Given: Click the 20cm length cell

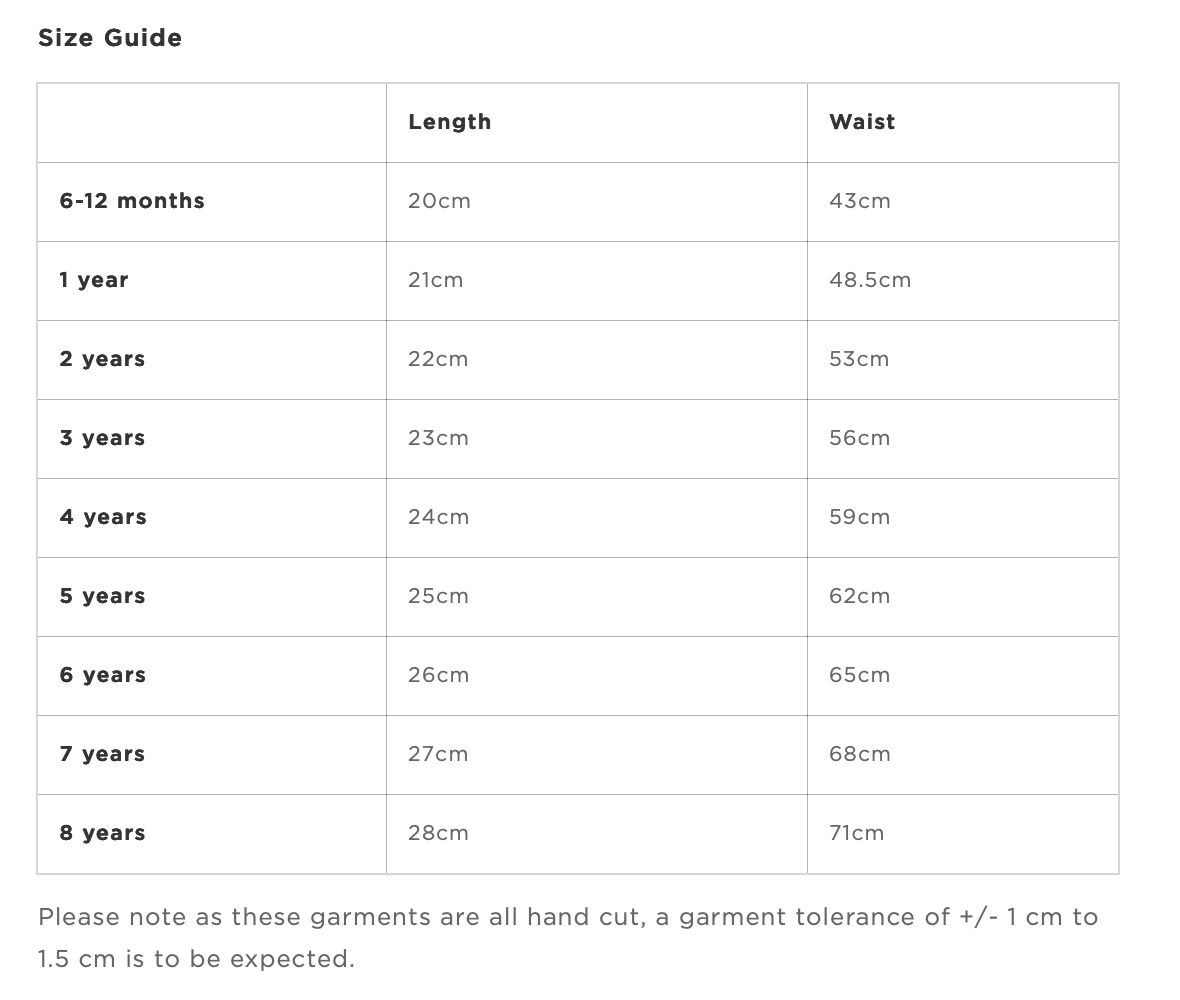Looking at the screenshot, I should click(x=597, y=202).
